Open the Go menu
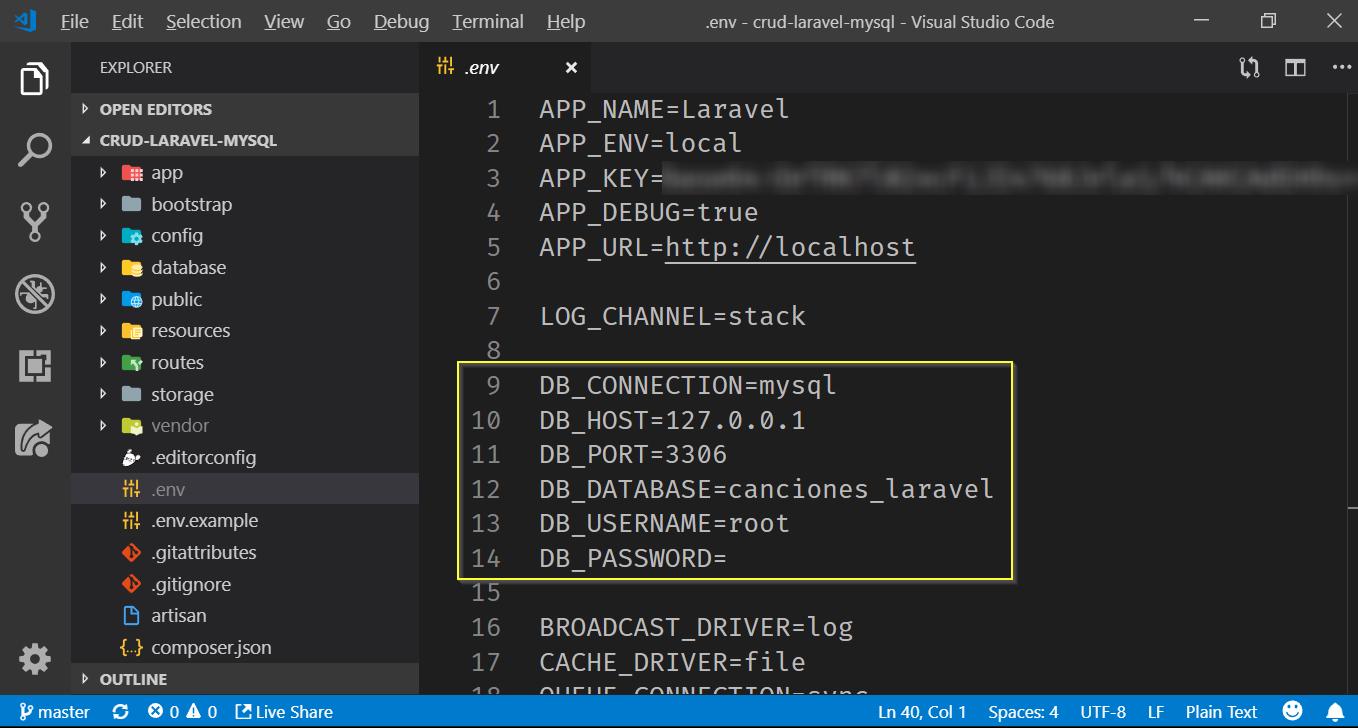 [339, 21]
